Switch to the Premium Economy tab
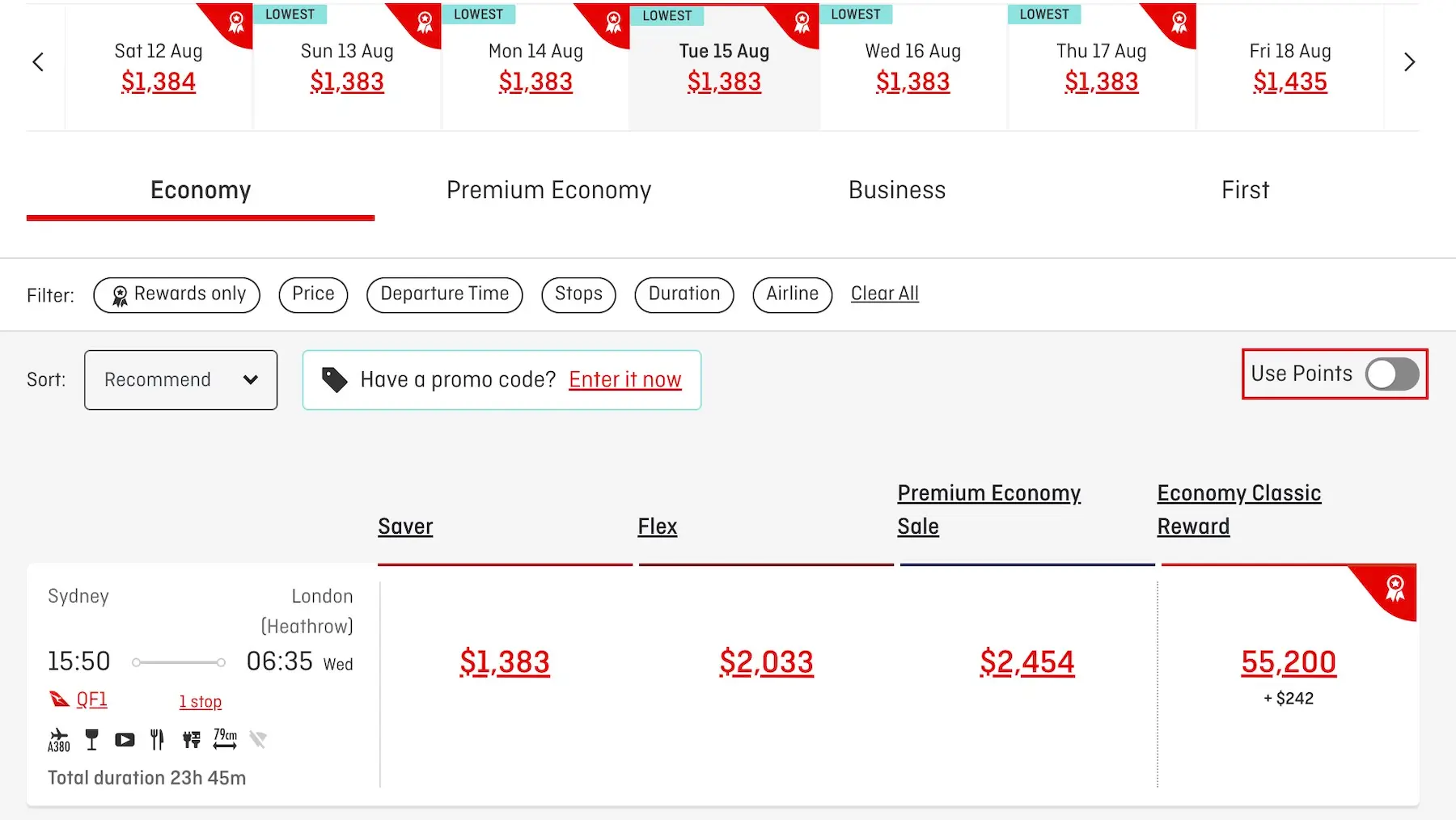Image resolution: width=1456 pixels, height=820 pixels. click(x=548, y=190)
